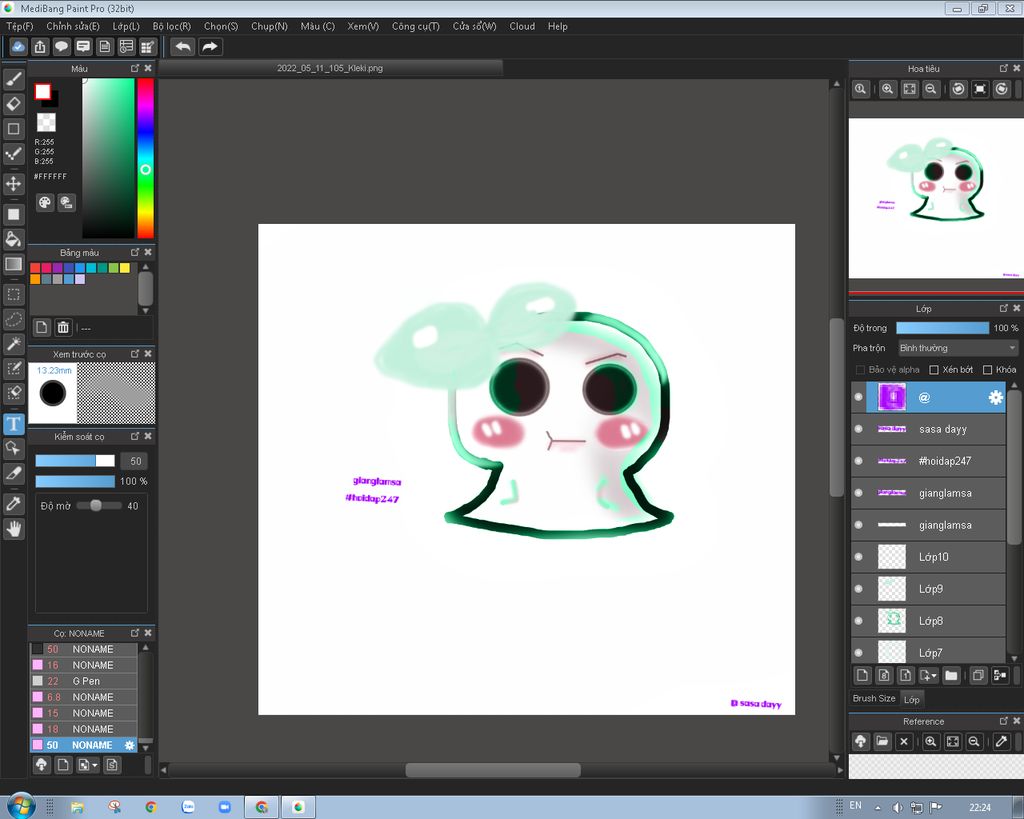Click the Độ mờ slider handle
Image resolution: width=1024 pixels, height=819 pixels.
(x=96, y=506)
